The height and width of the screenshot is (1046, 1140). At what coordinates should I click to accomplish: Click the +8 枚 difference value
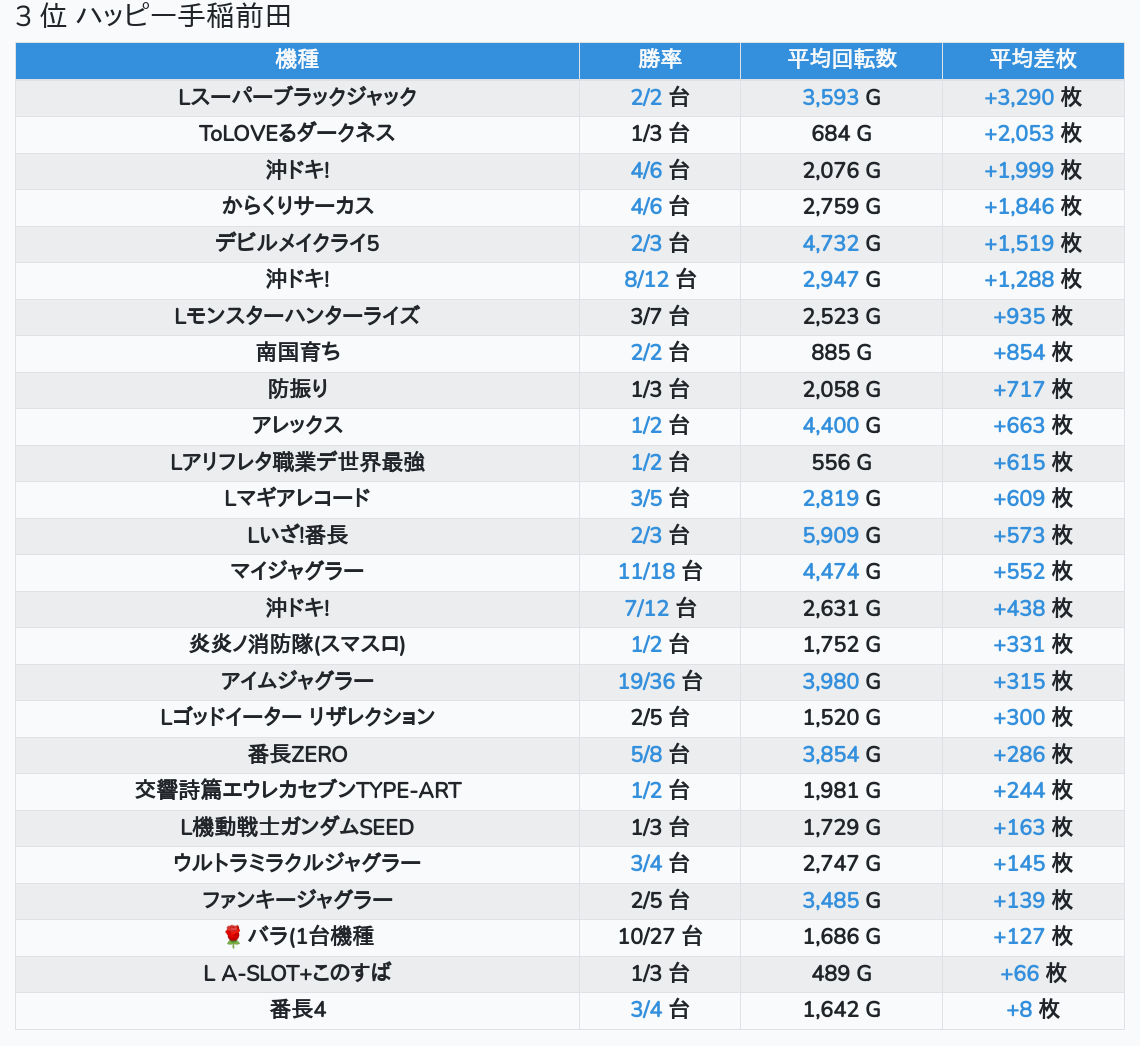[1032, 1010]
